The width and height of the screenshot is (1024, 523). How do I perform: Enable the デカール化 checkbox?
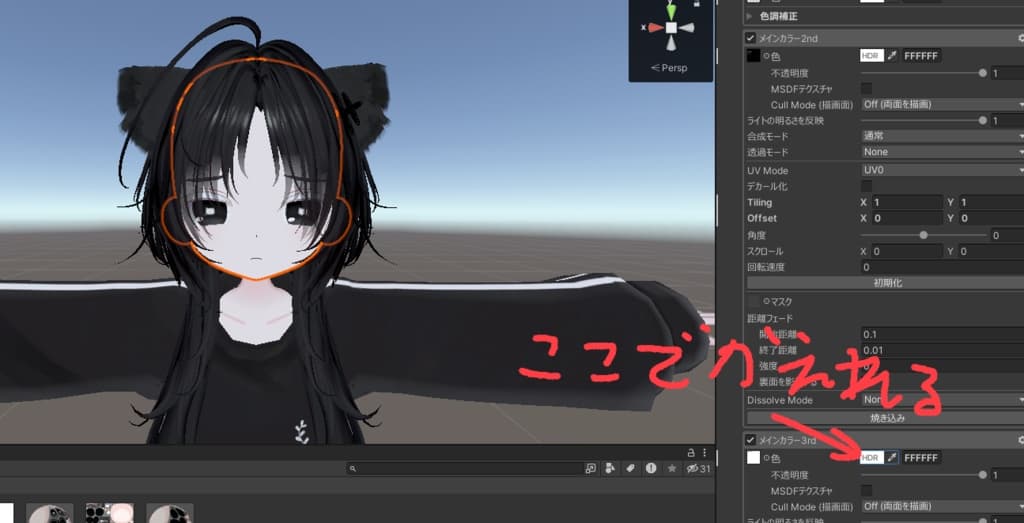click(x=866, y=186)
